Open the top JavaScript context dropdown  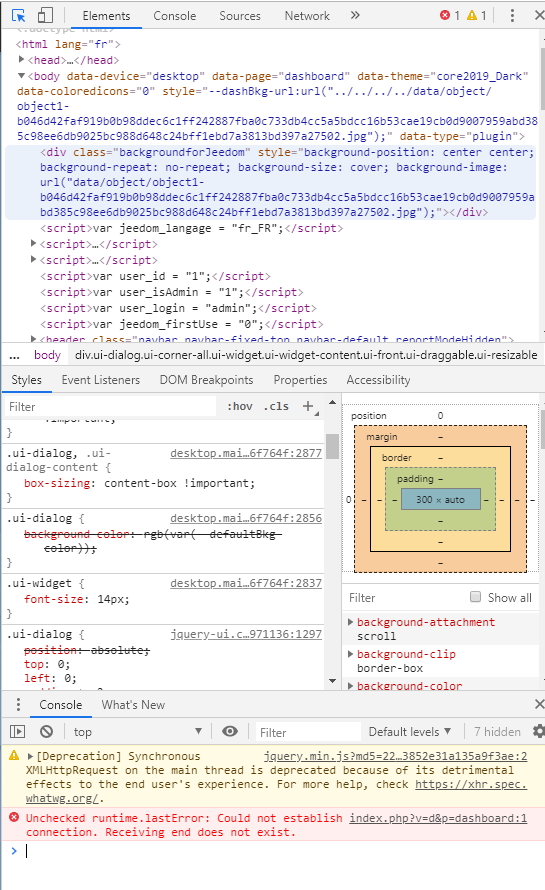[x=137, y=732]
